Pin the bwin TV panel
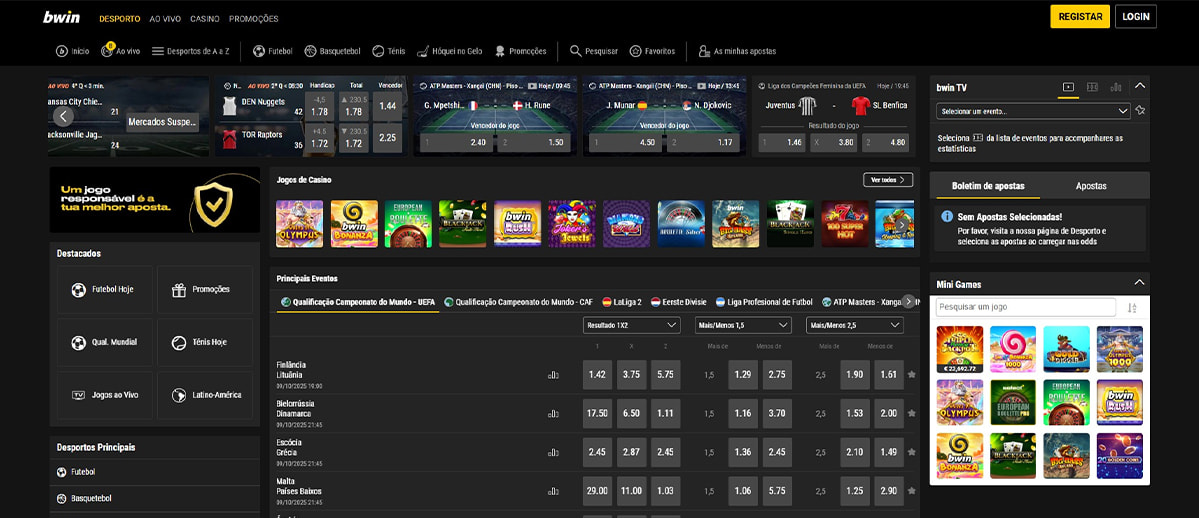Image resolution: width=1199 pixels, height=518 pixels. click(x=1140, y=110)
